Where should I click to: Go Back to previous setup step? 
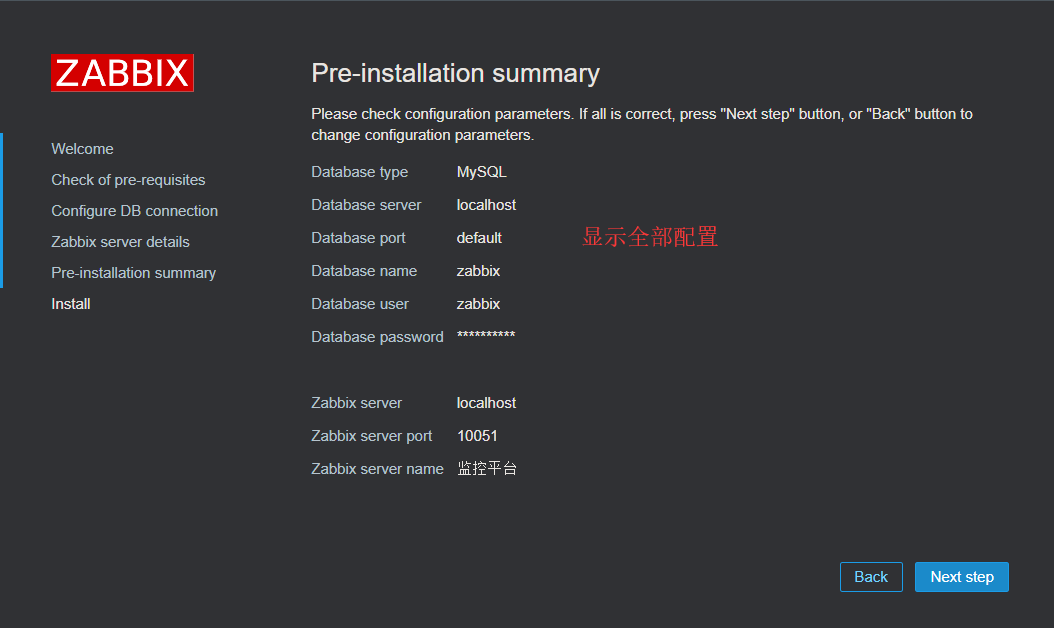[x=871, y=577]
